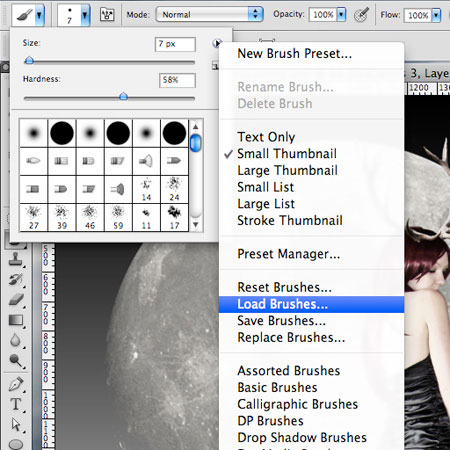Select the Ellipse shape tool

click(x=15, y=444)
